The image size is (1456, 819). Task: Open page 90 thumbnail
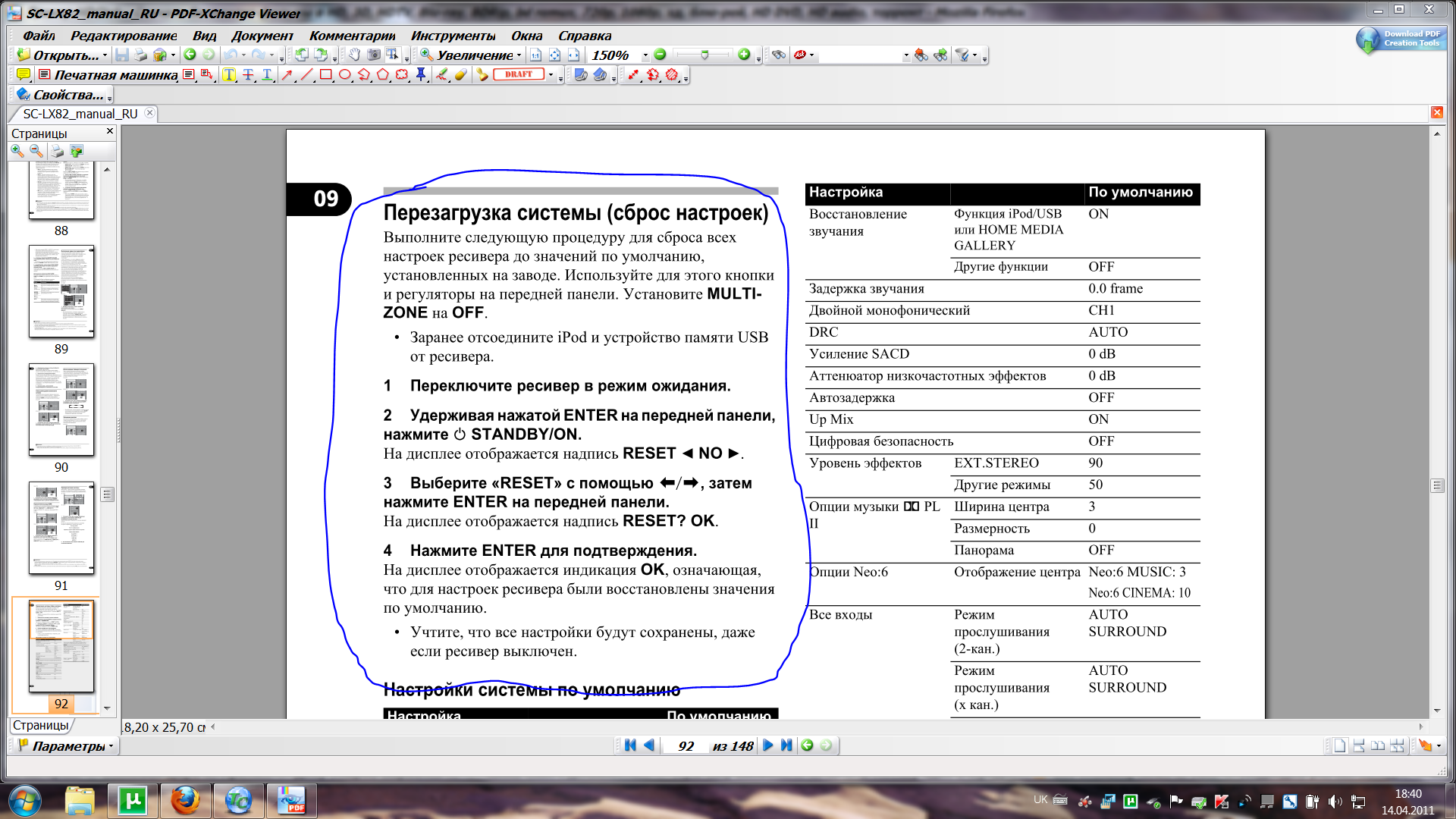(61, 410)
